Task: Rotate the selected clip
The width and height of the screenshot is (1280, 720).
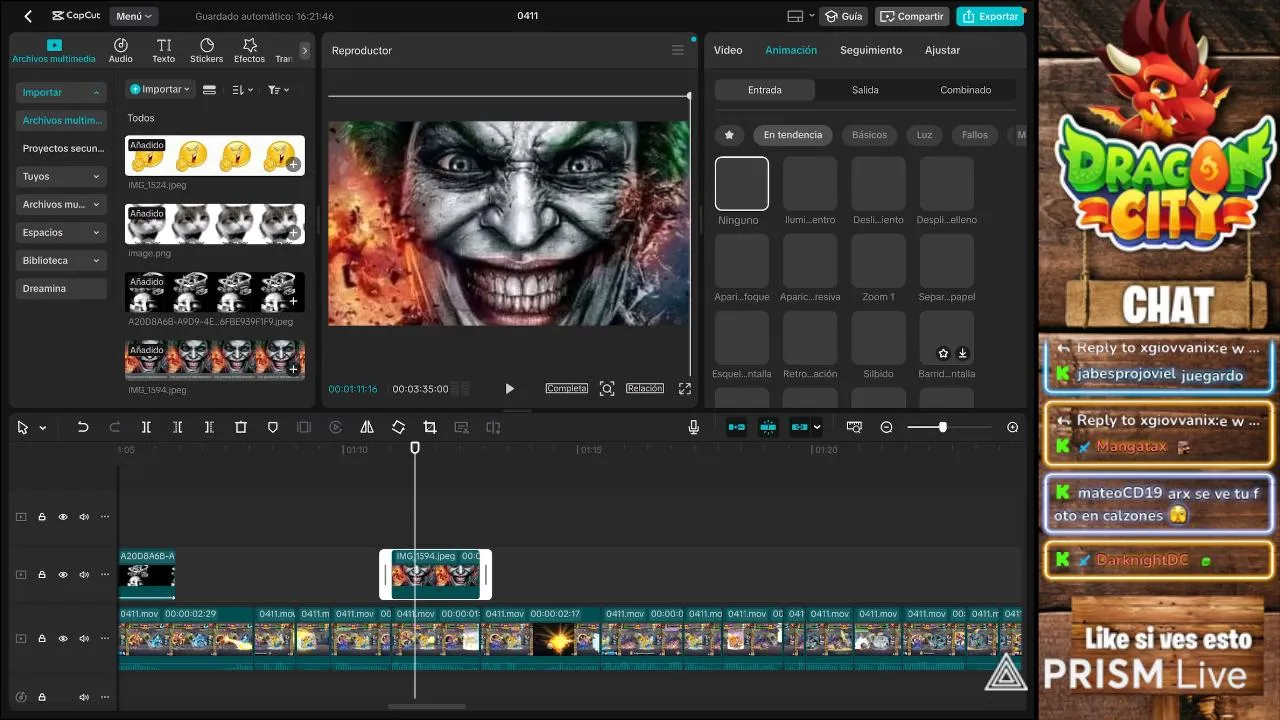Action: (x=398, y=427)
